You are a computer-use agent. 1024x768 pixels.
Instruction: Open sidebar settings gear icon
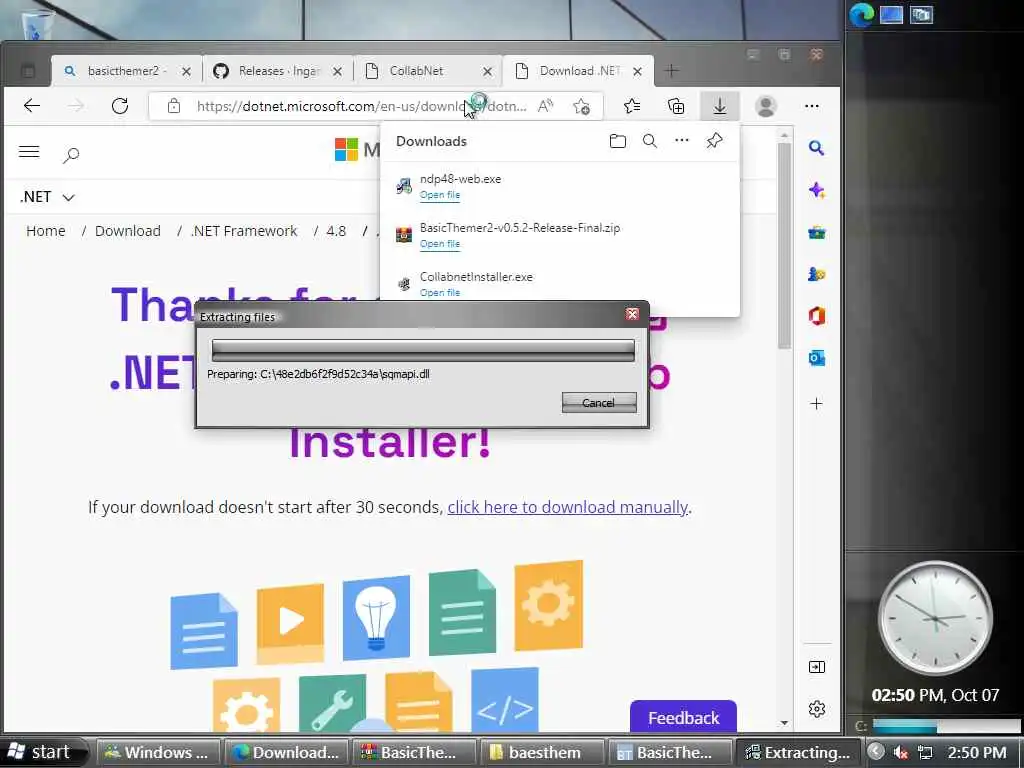(x=816, y=709)
